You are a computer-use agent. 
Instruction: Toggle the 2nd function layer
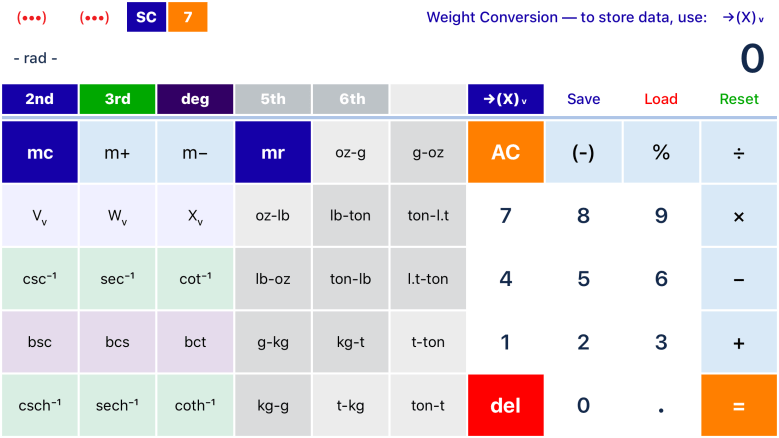pyautogui.click(x=39, y=99)
